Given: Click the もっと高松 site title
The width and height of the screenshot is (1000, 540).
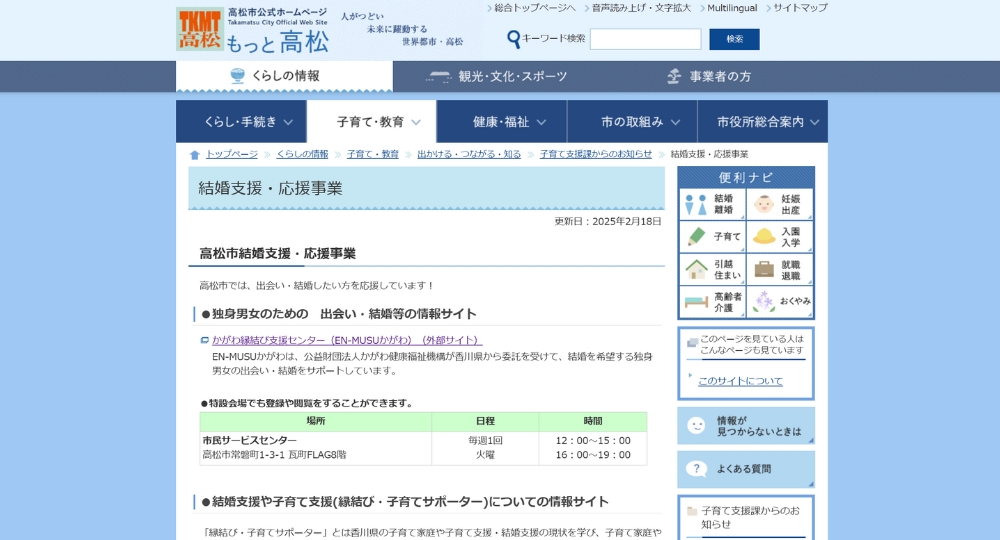Looking at the screenshot, I should [277, 42].
